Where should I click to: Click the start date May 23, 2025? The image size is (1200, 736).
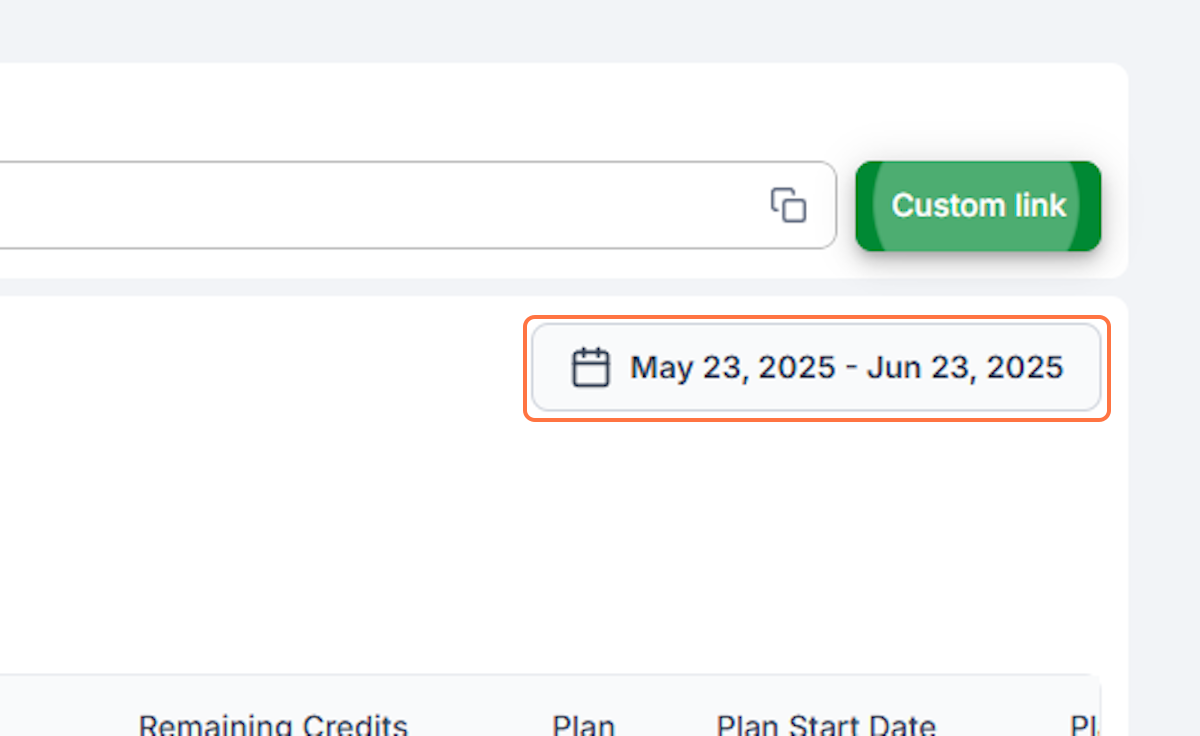(732, 367)
